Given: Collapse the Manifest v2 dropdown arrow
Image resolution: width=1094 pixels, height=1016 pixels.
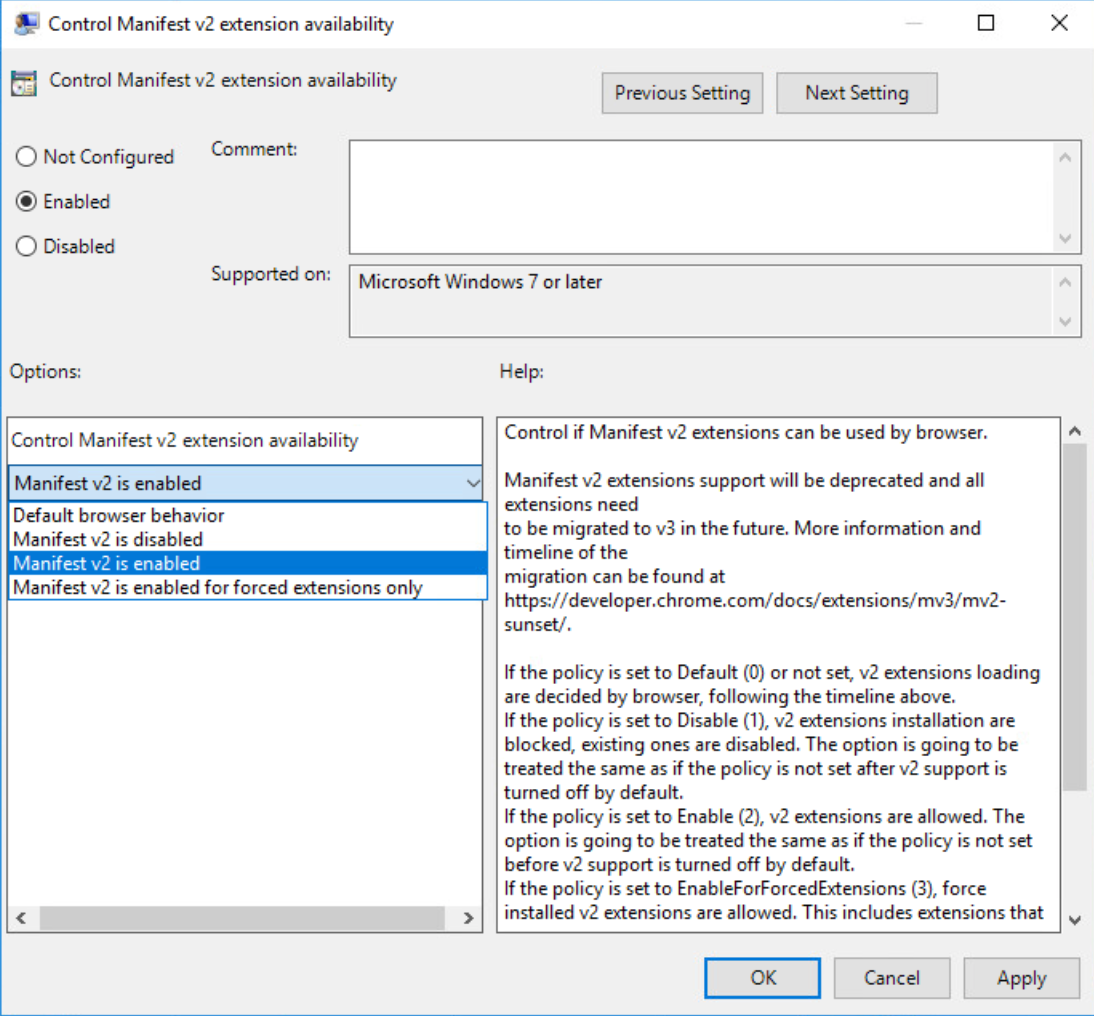Looking at the screenshot, I should pos(472,484).
